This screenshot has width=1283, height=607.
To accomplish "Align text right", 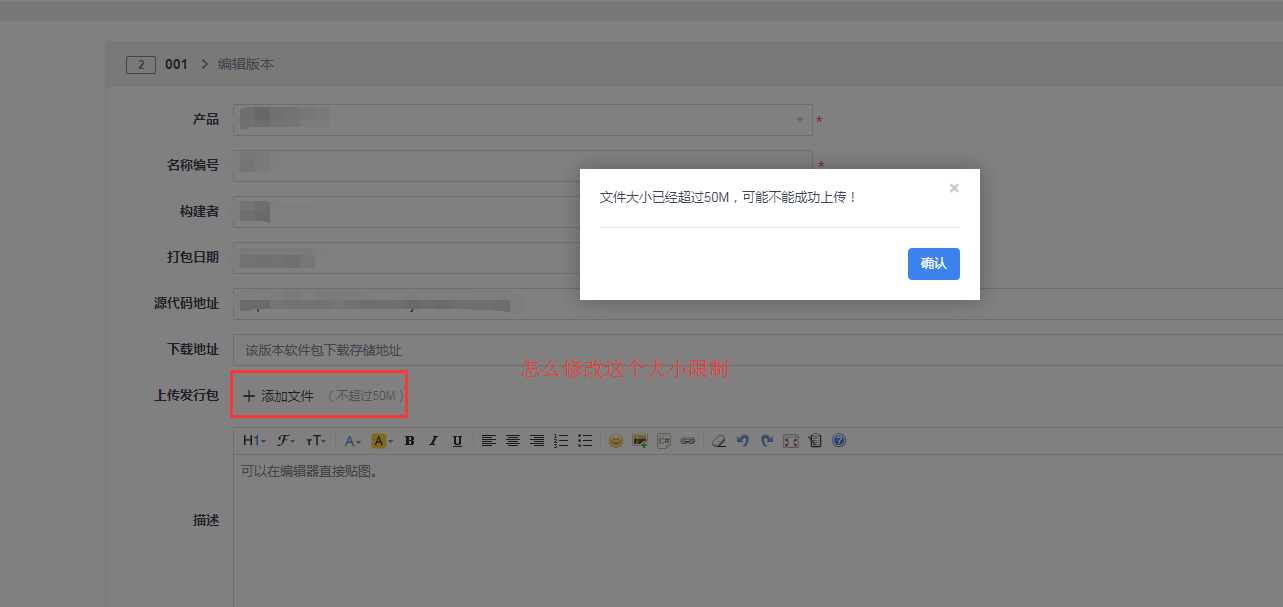I will (537, 440).
